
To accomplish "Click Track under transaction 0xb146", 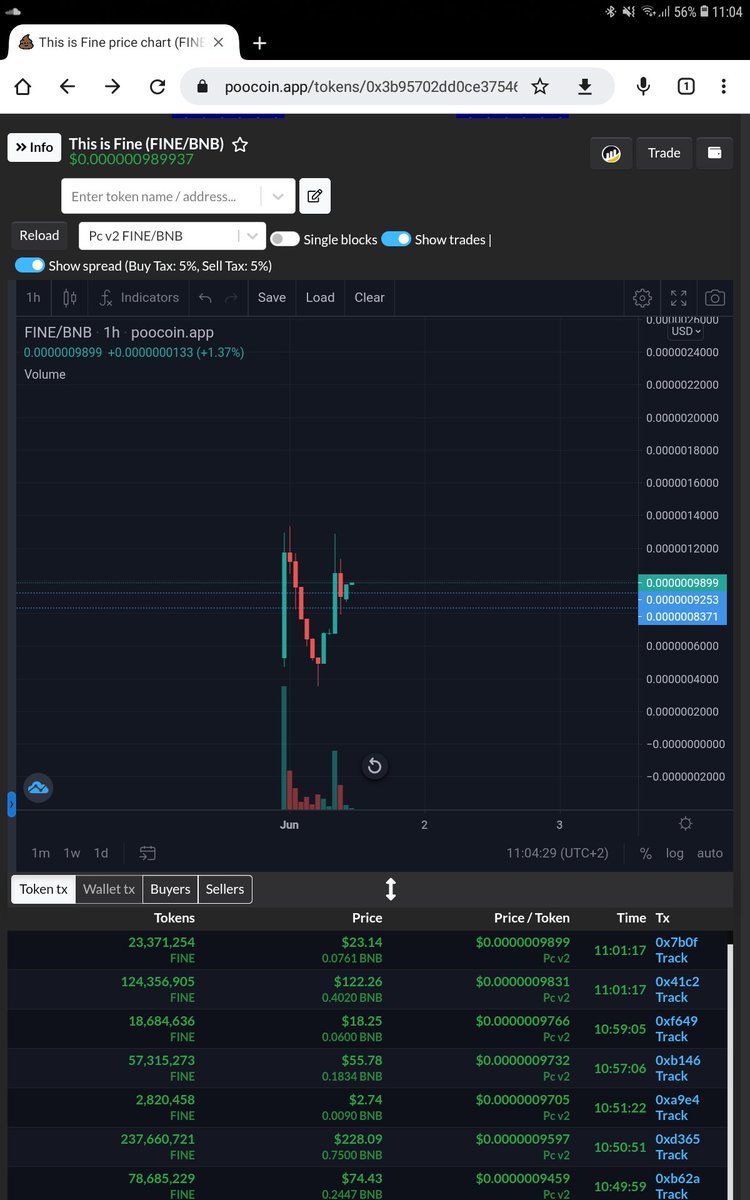I will coord(671,1076).
